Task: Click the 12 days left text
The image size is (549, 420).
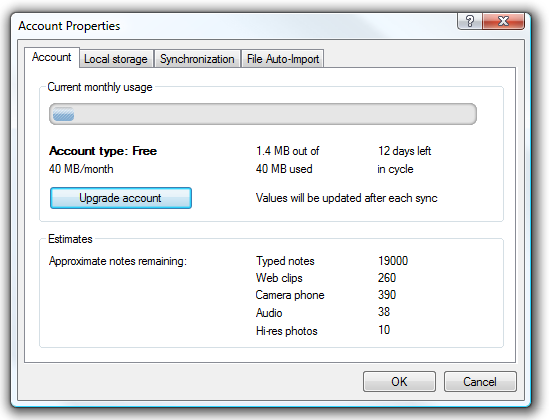Action: [x=404, y=151]
